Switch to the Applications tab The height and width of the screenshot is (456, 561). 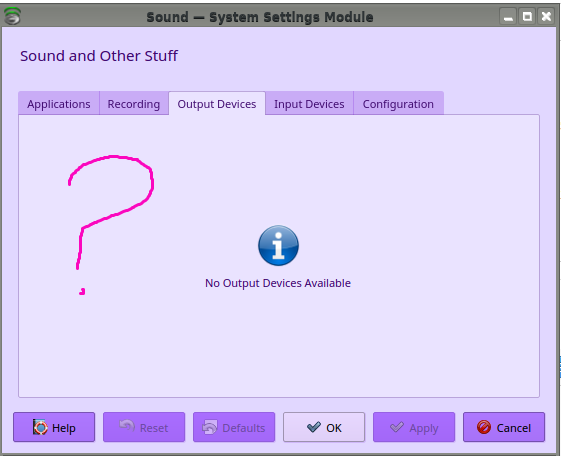pos(59,104)
